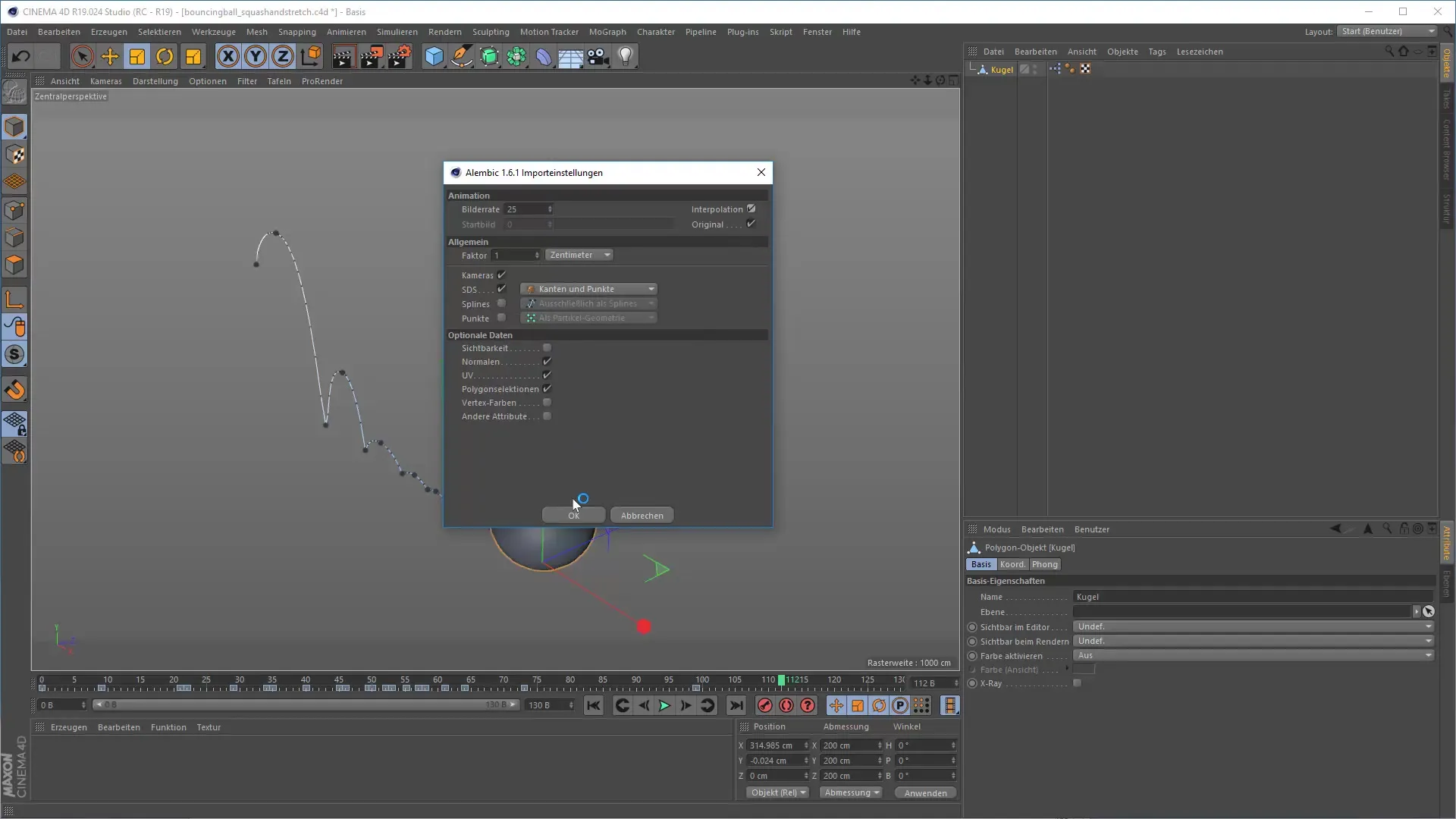Select the Scale tool

[137, 56]
